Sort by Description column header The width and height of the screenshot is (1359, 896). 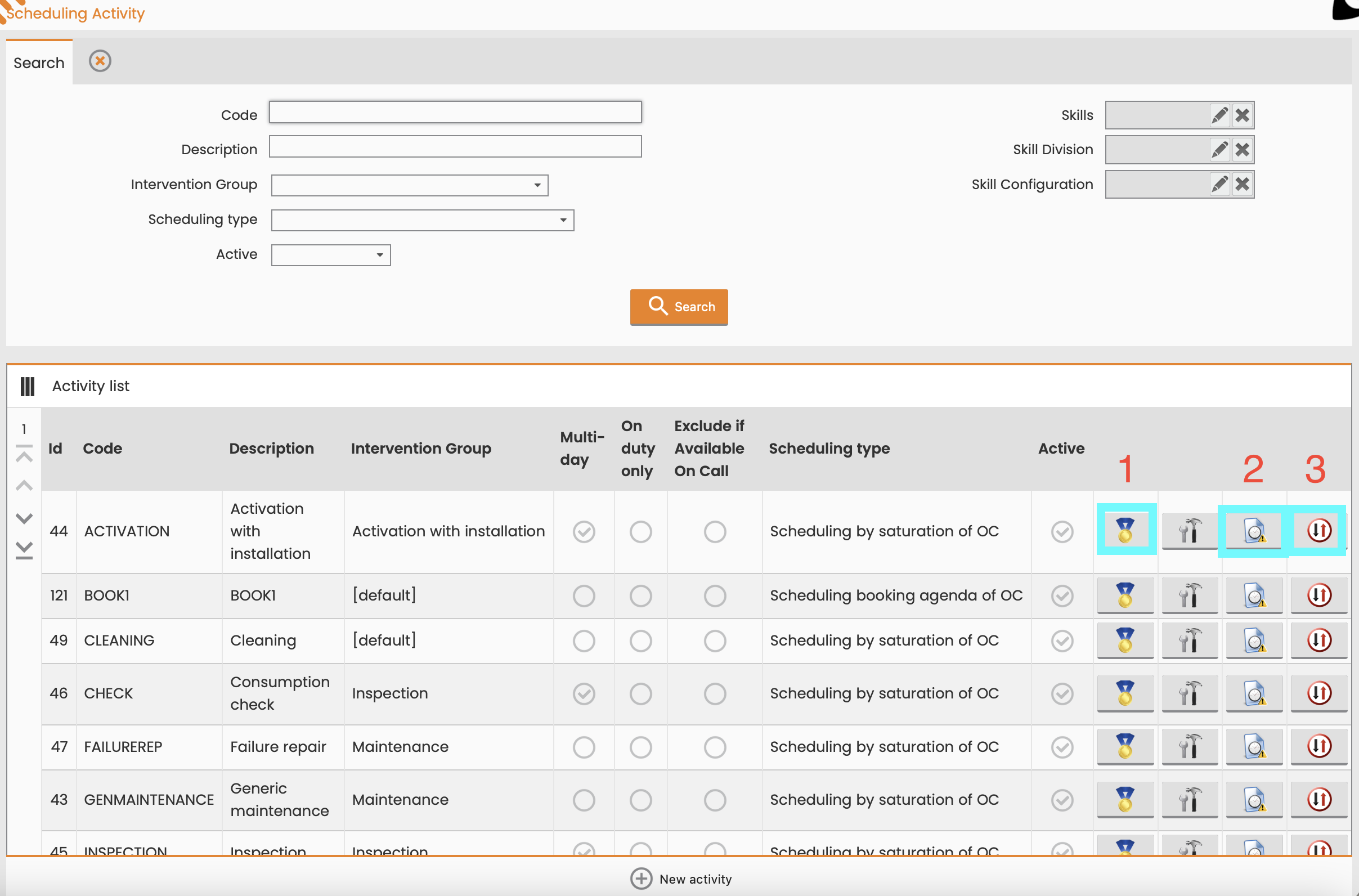click(271, 449)
